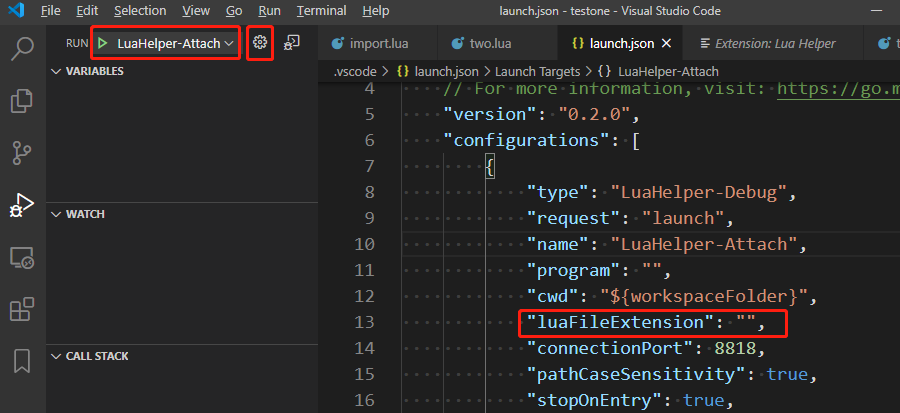This screenshot has height=413, width=900.
Task: Click the "LuaHelper-Debug" type value
Action: 697,192
